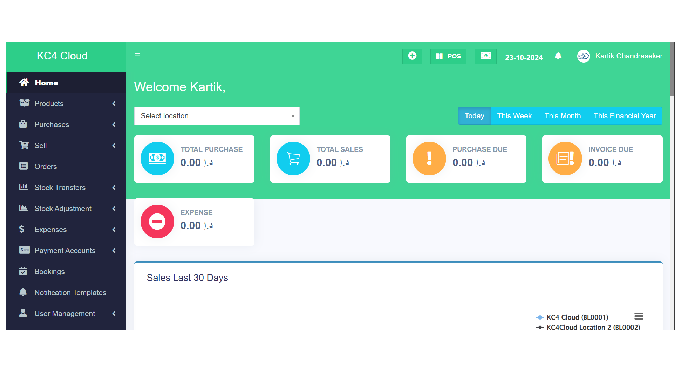This screenshot has height=390, width=680.
Task: Toggle the sidebar hamburger icon
Action: (137, 55)
